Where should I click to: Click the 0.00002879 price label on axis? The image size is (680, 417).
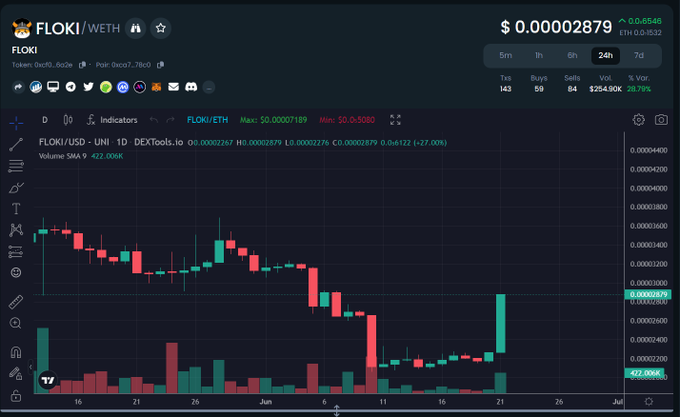point(648,295)
